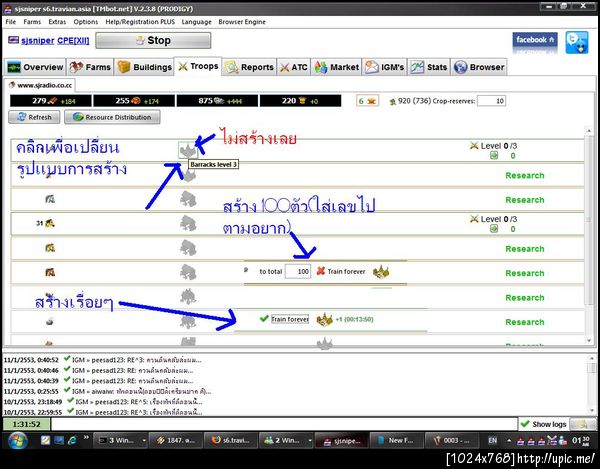Launch Internet Explorer from quick launch

pos(72,440)
